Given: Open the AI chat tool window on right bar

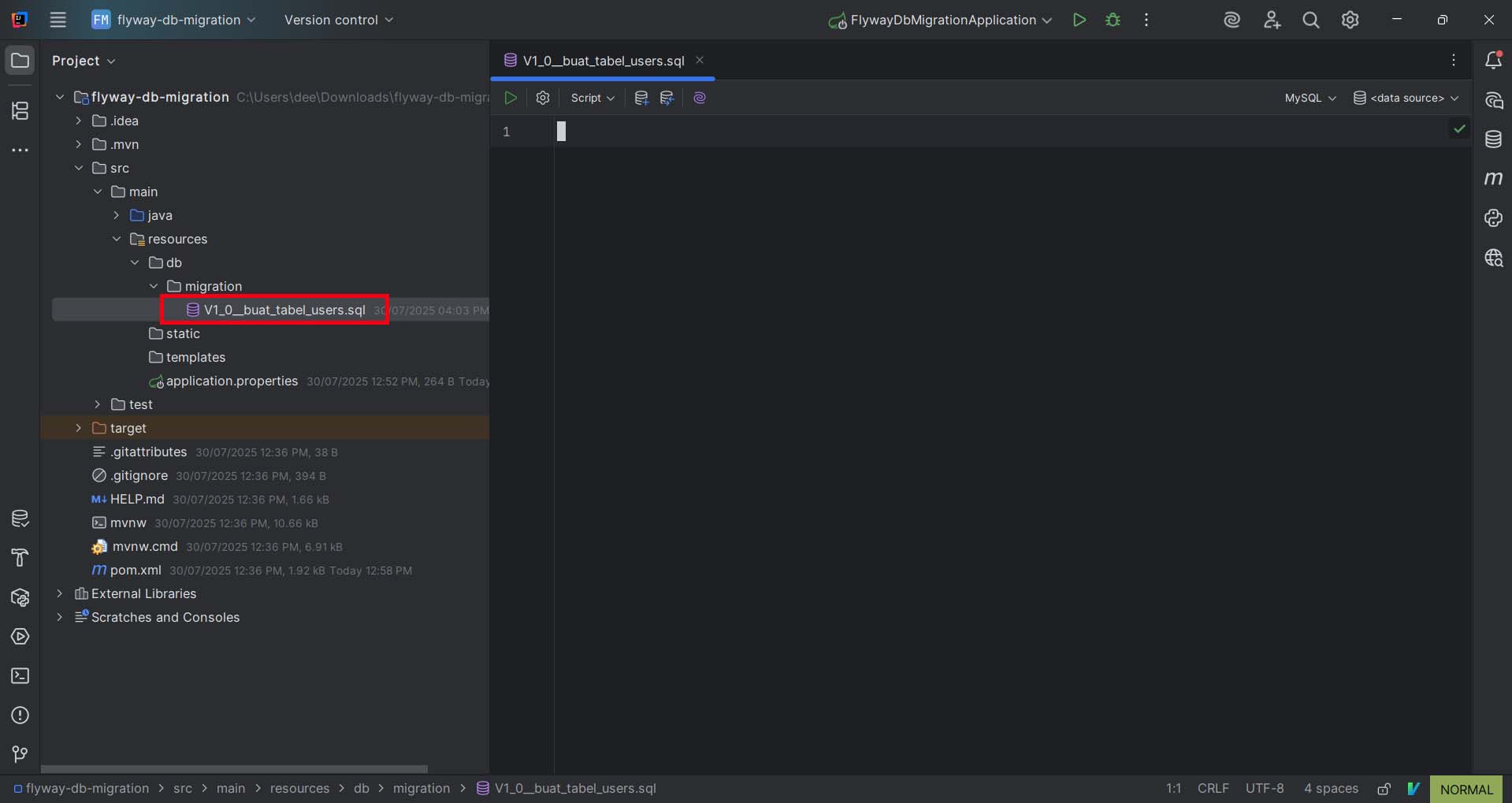Looking at the screenshot, I should click(1493, 100).
